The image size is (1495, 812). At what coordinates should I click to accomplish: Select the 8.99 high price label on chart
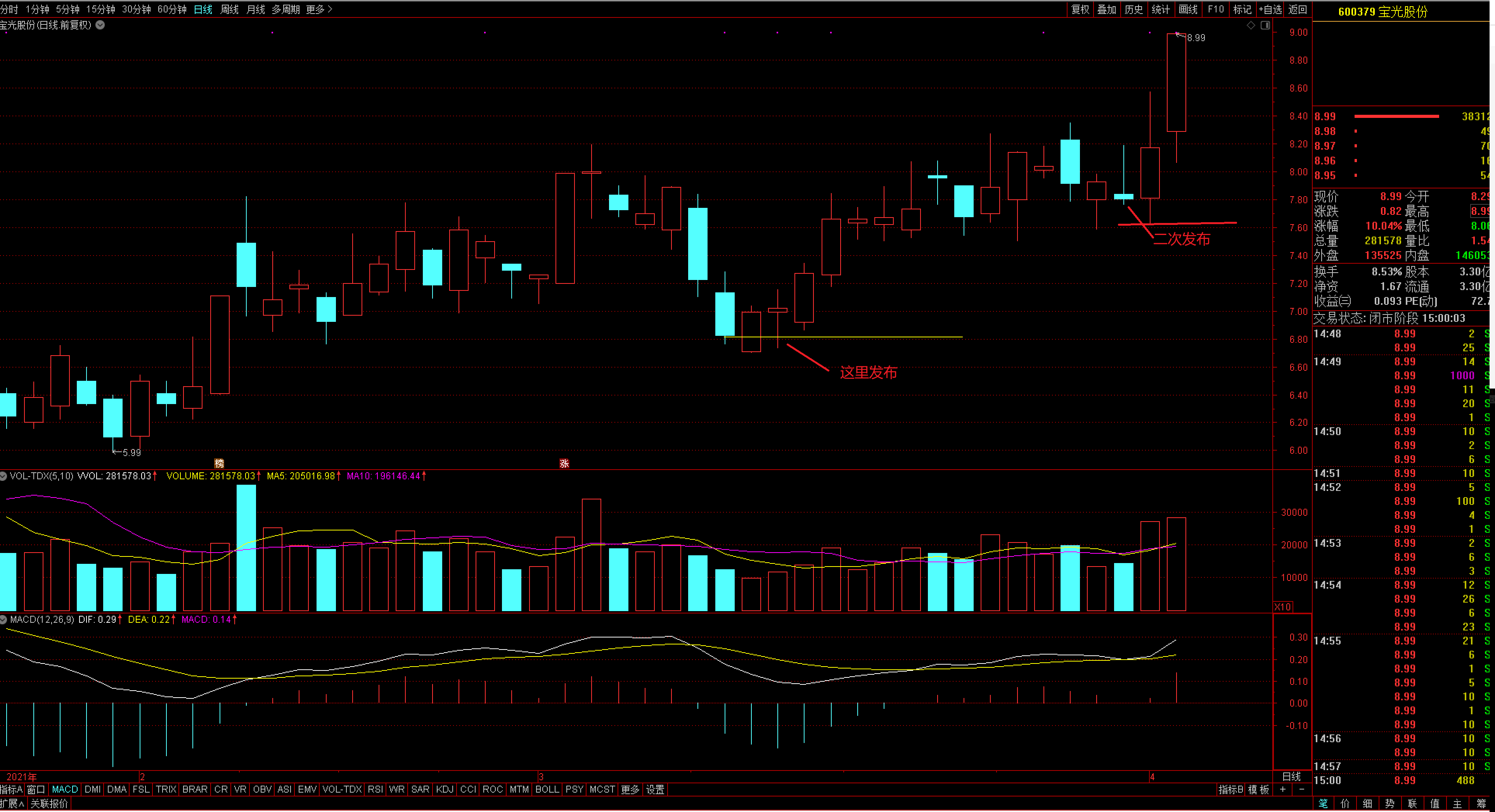click(x=1196, y=38)
